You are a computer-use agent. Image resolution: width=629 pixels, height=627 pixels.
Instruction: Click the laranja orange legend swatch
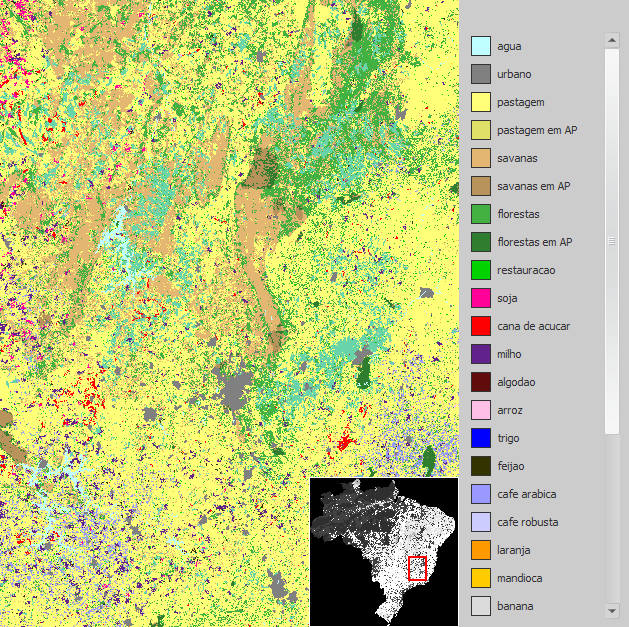pos(481,550)
